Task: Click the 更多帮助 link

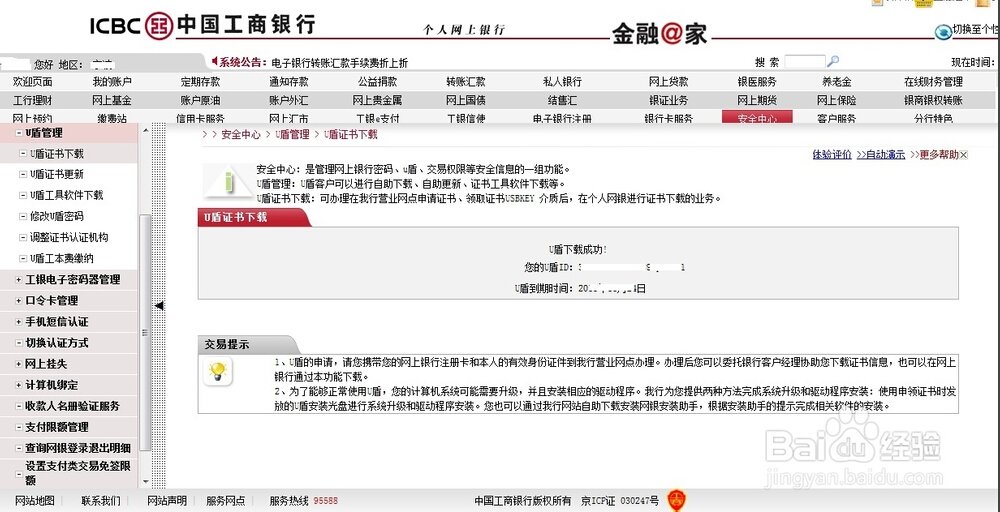Action: (934, 155)
